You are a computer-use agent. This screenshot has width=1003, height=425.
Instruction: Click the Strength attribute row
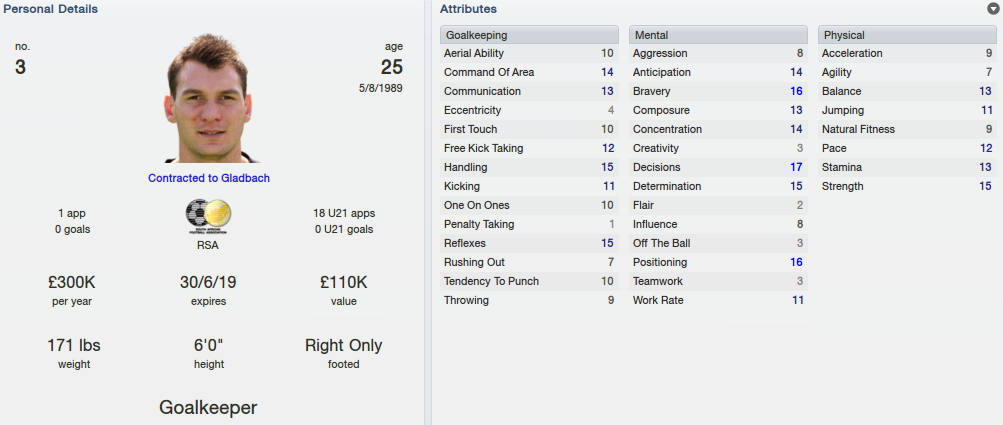click(907, 186)
